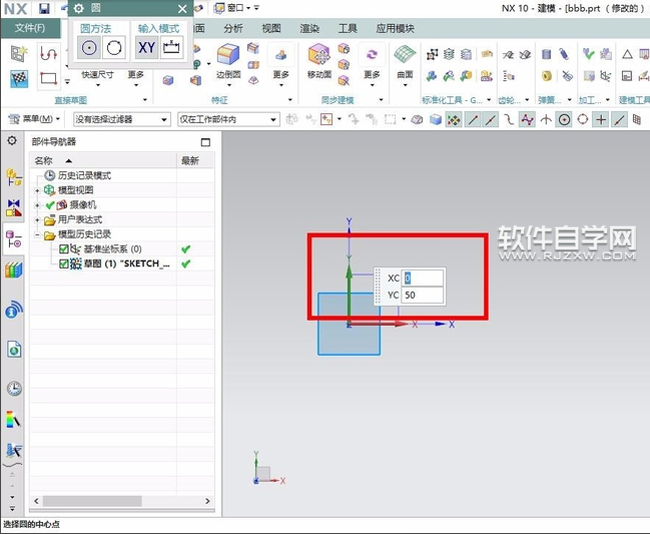The width and height of the screenshot is (650, 534).
Task: Expand the 用户表达式 tree node
Action: (x=37, y=220)
